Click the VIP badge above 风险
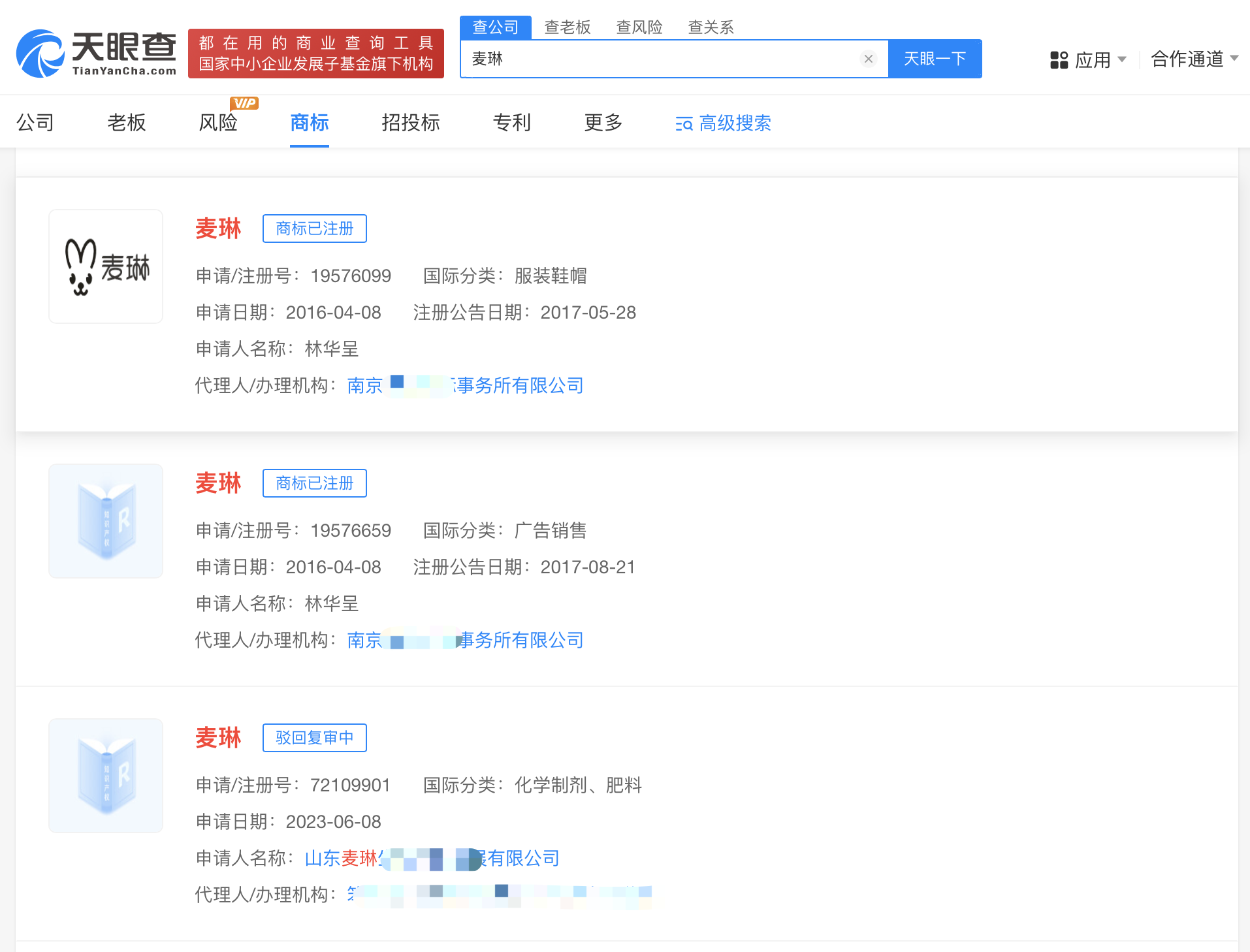The height and width of the screenshot is (952, 1250). point(244,103)
